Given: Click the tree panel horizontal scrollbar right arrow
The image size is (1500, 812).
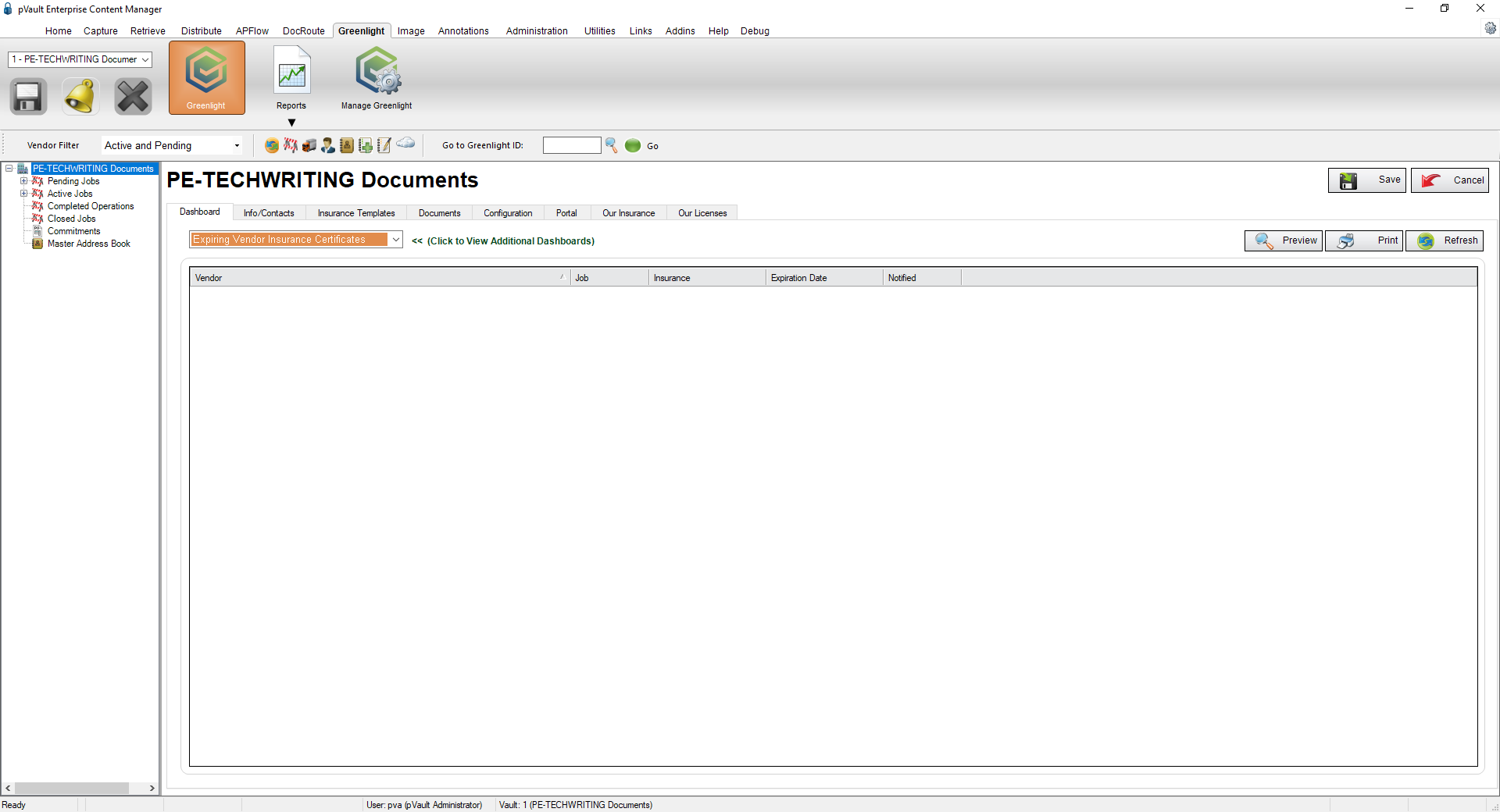Looking at the screenshot, I should coord(152,789).
